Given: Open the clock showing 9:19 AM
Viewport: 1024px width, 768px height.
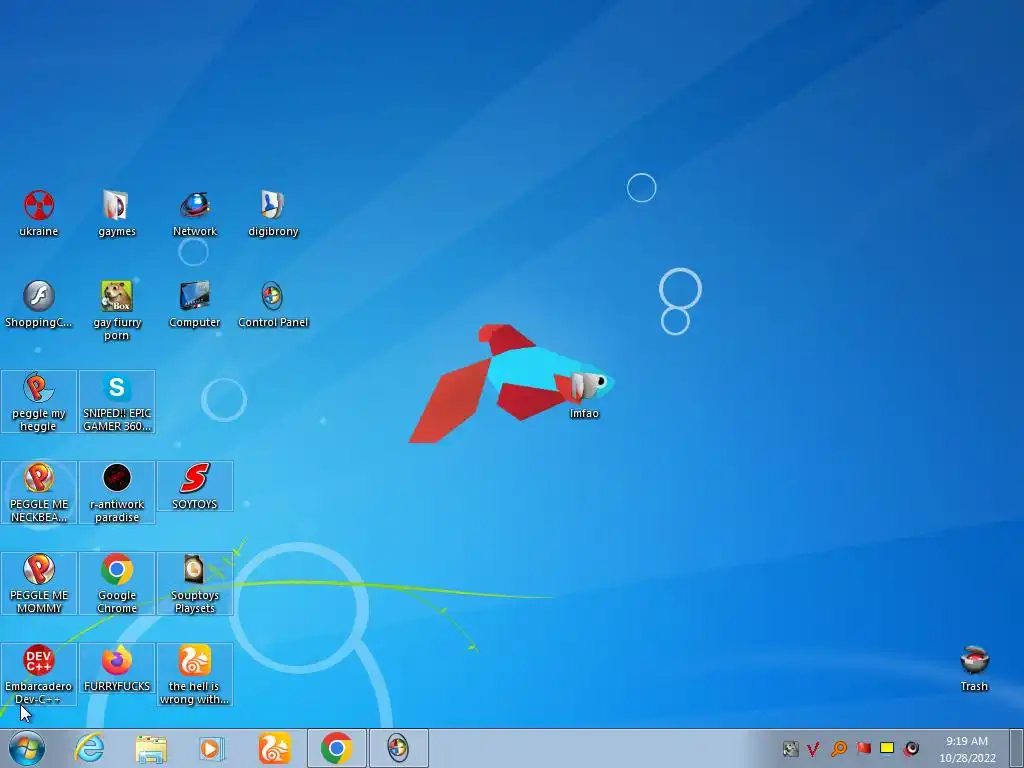Looking at the screenshot, I should pos(968,749).
